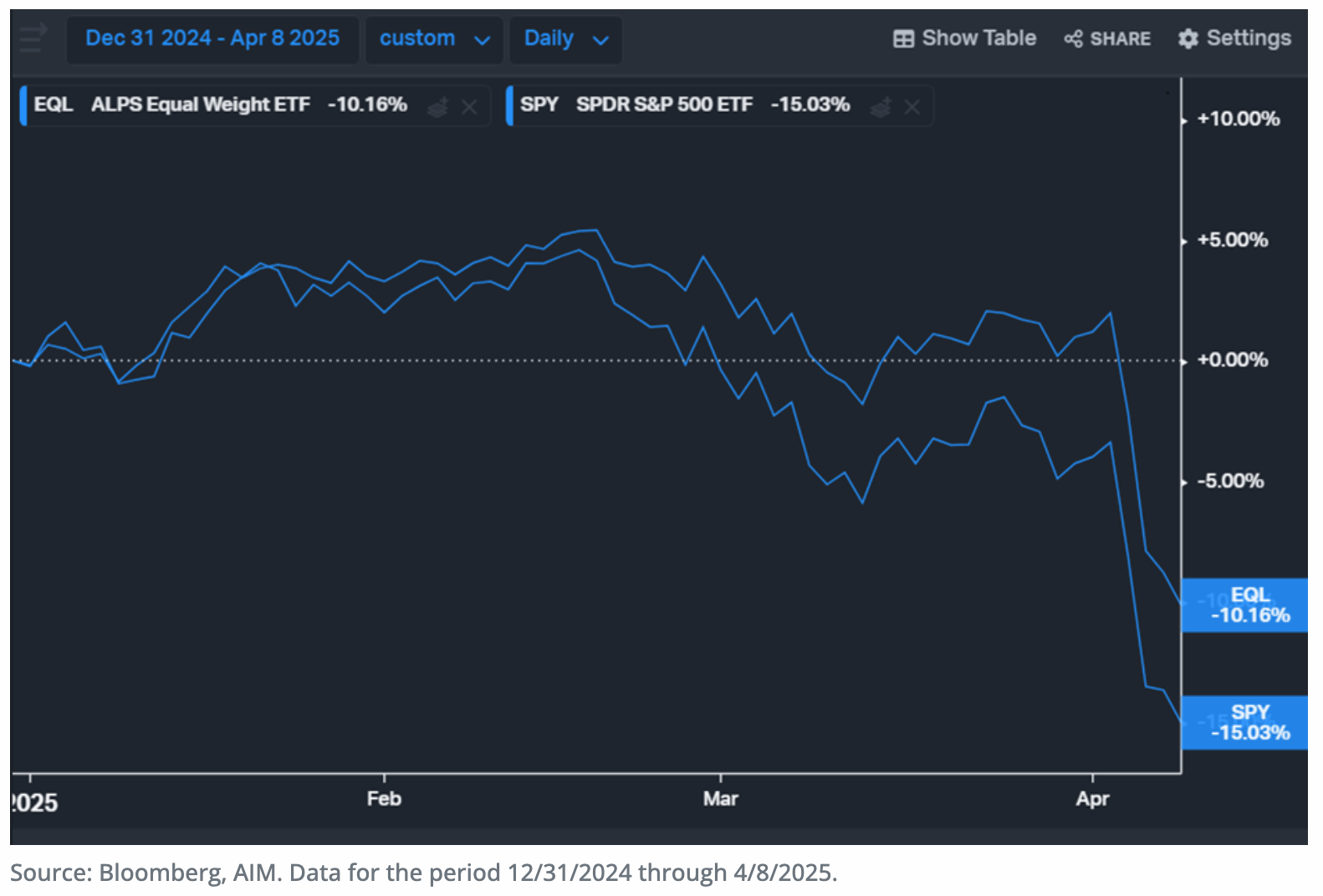The height and width of the screenshot is (896, 1323).
Task: Open Settings via the gear icon
Action: (x=1188, y=39)
